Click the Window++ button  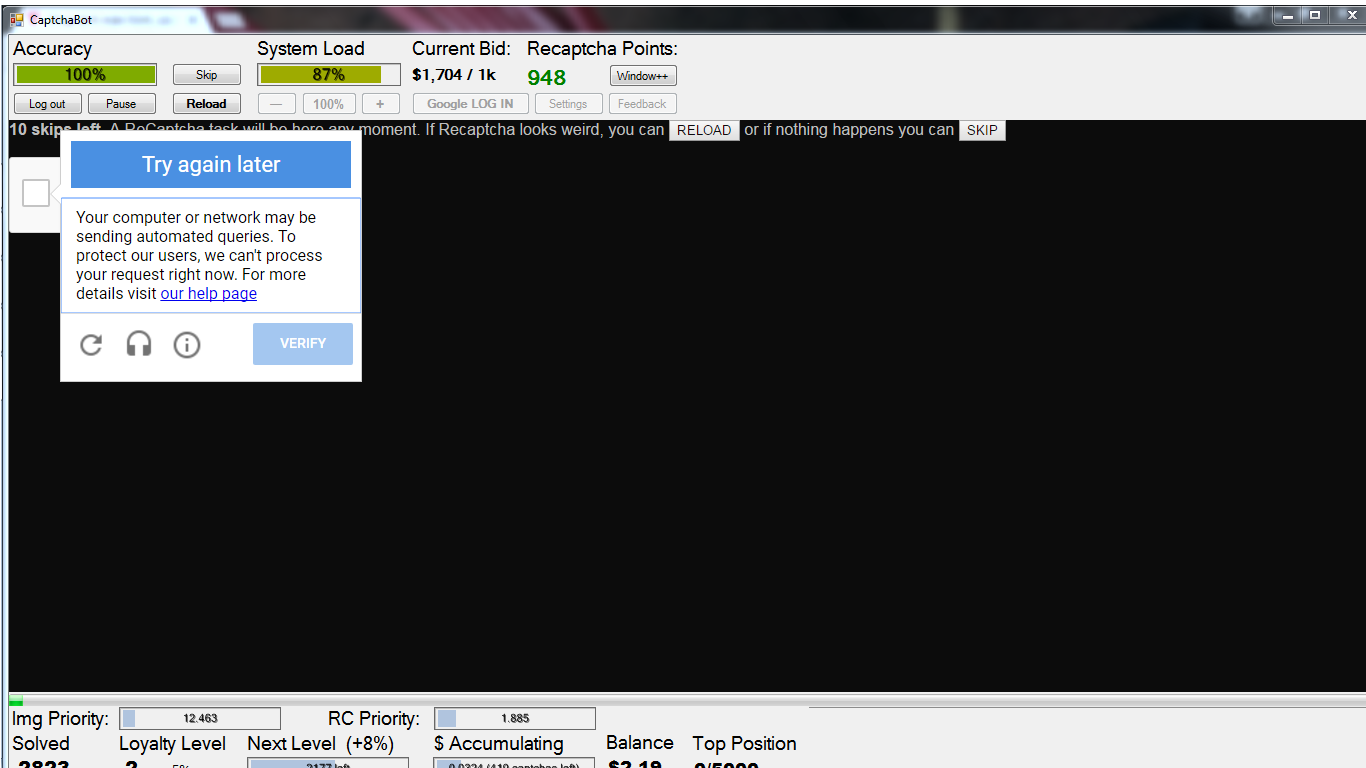[x=643, y=76]
